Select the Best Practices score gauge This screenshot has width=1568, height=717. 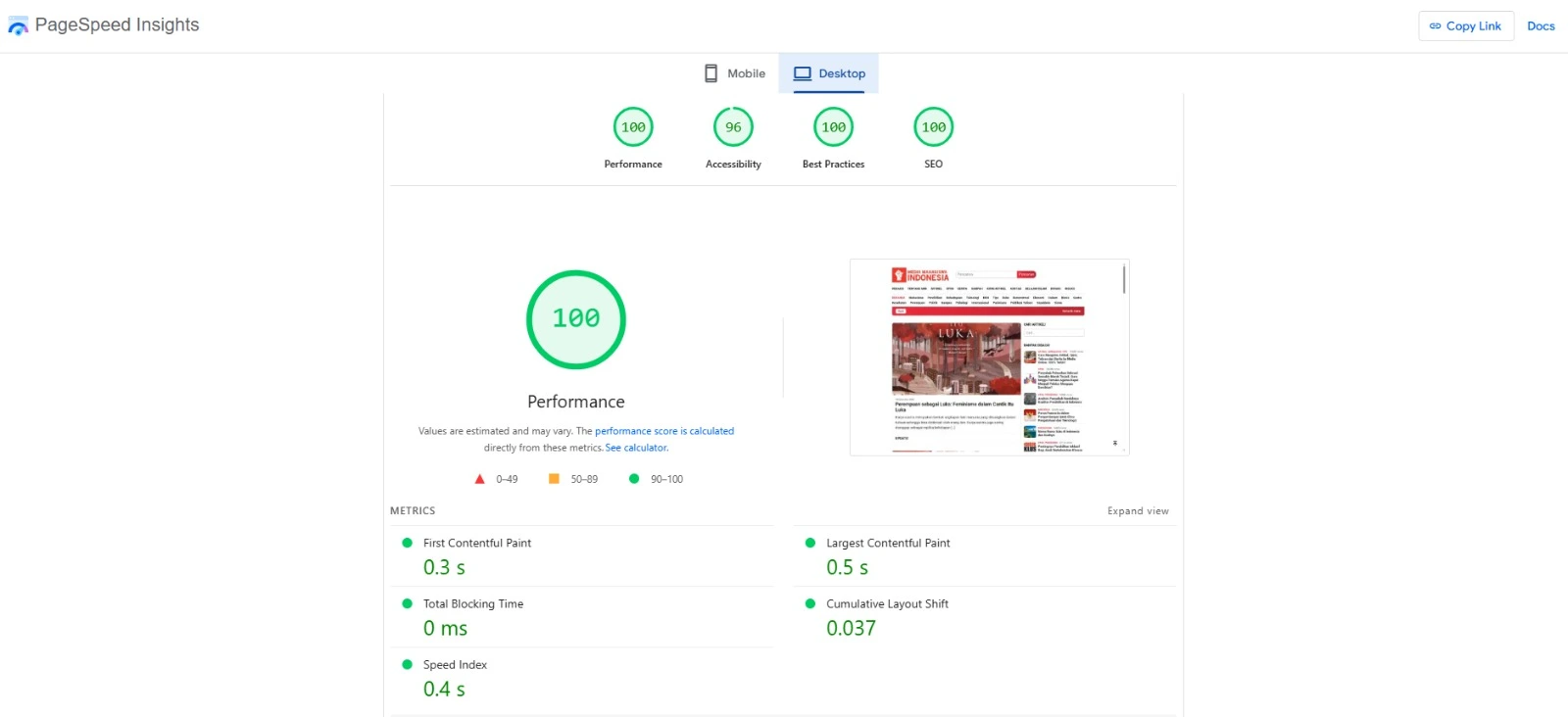[833, 127]
